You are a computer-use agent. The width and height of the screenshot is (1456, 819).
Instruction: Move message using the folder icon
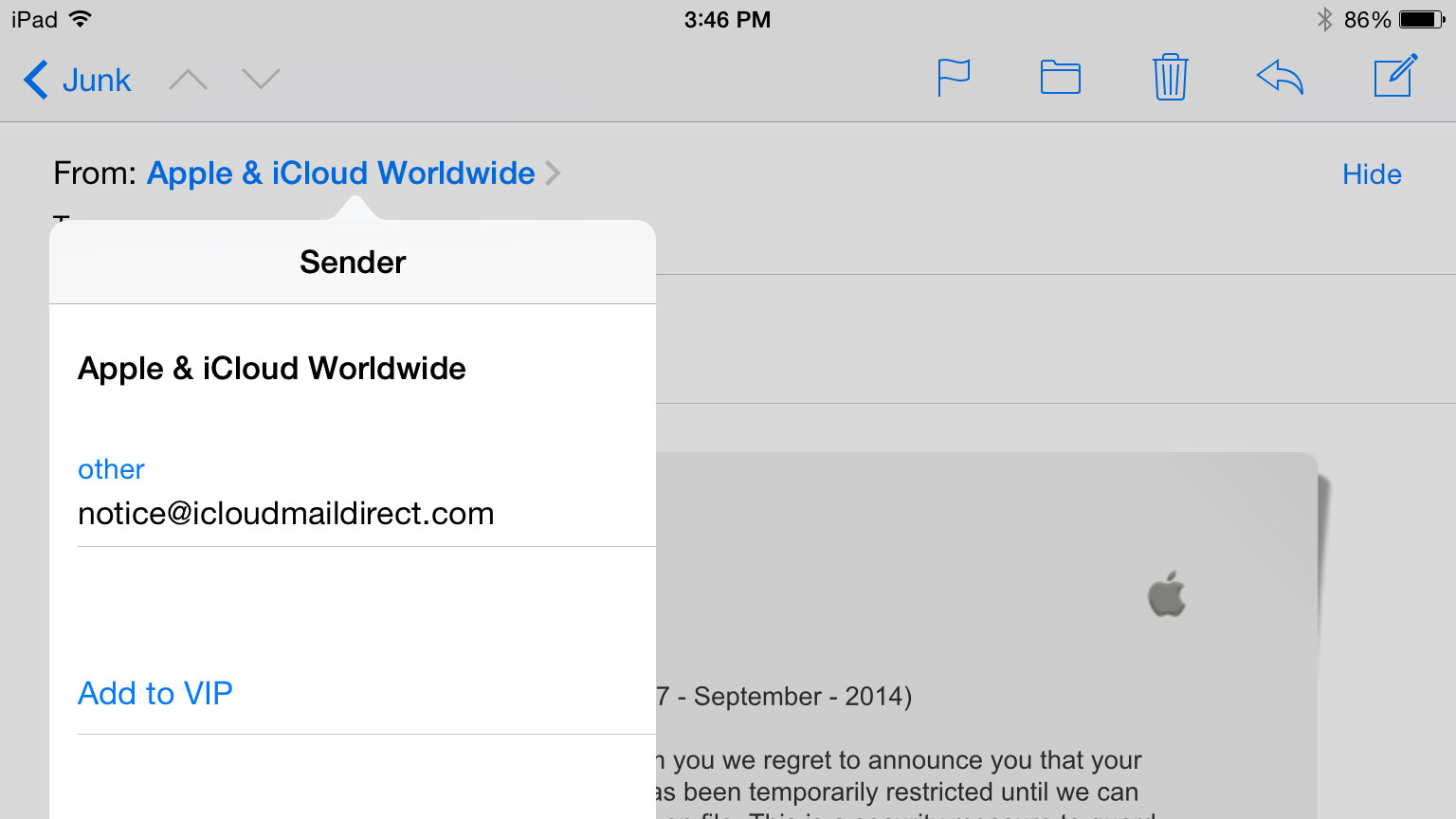(x=1061, y=78)
